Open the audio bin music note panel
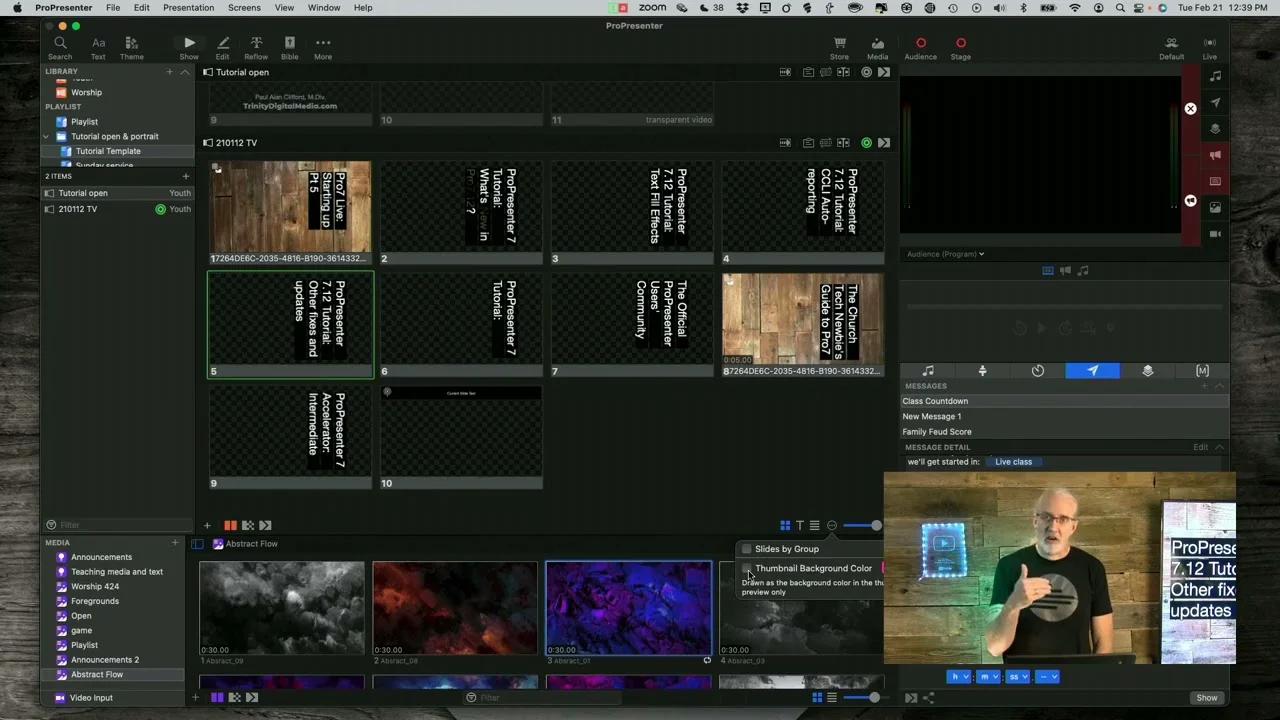This screenshot has height=720, width=1280. coord(927,371)
